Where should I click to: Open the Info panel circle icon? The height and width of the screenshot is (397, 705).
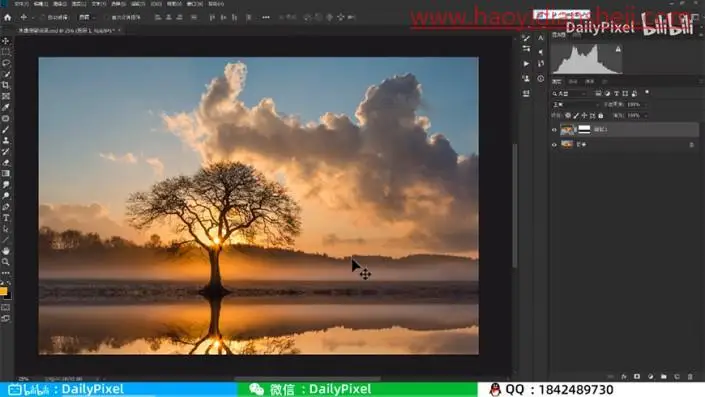541,79
